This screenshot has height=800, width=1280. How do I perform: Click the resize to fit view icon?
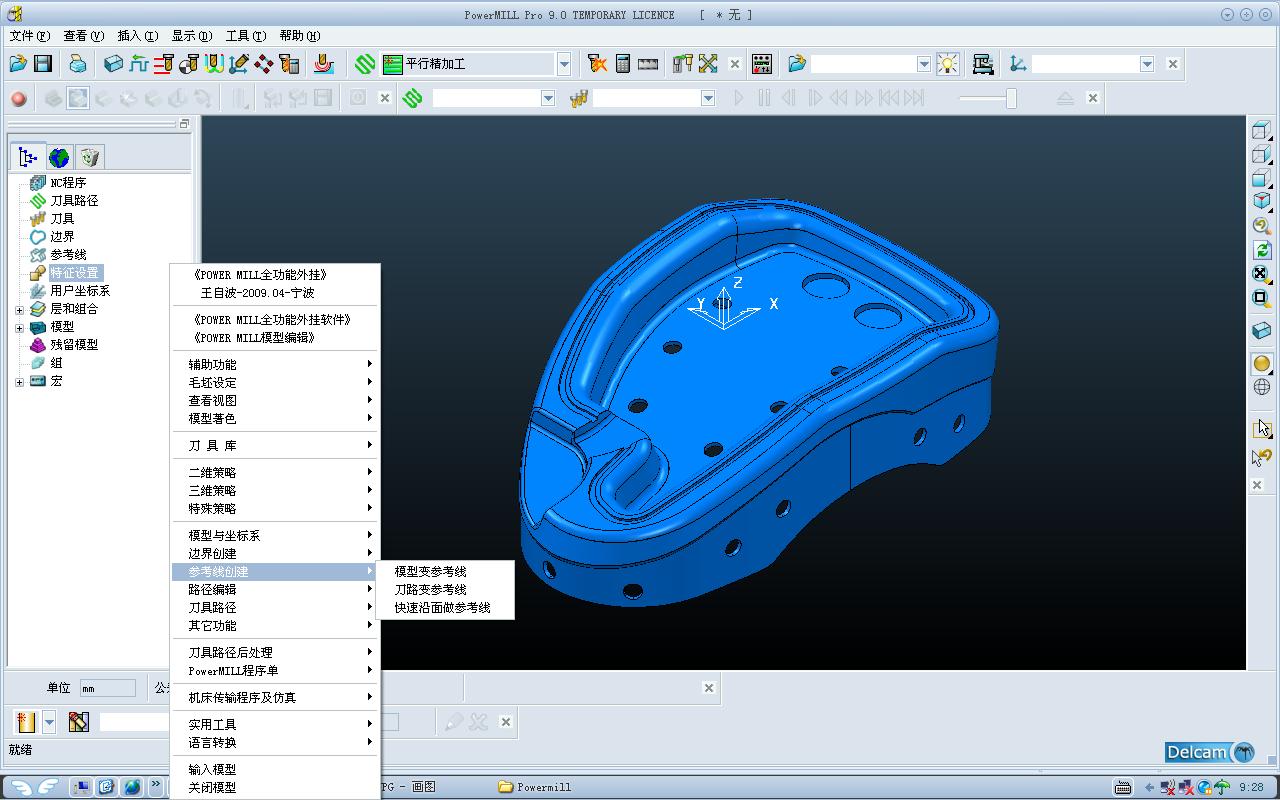point(1262,274)
